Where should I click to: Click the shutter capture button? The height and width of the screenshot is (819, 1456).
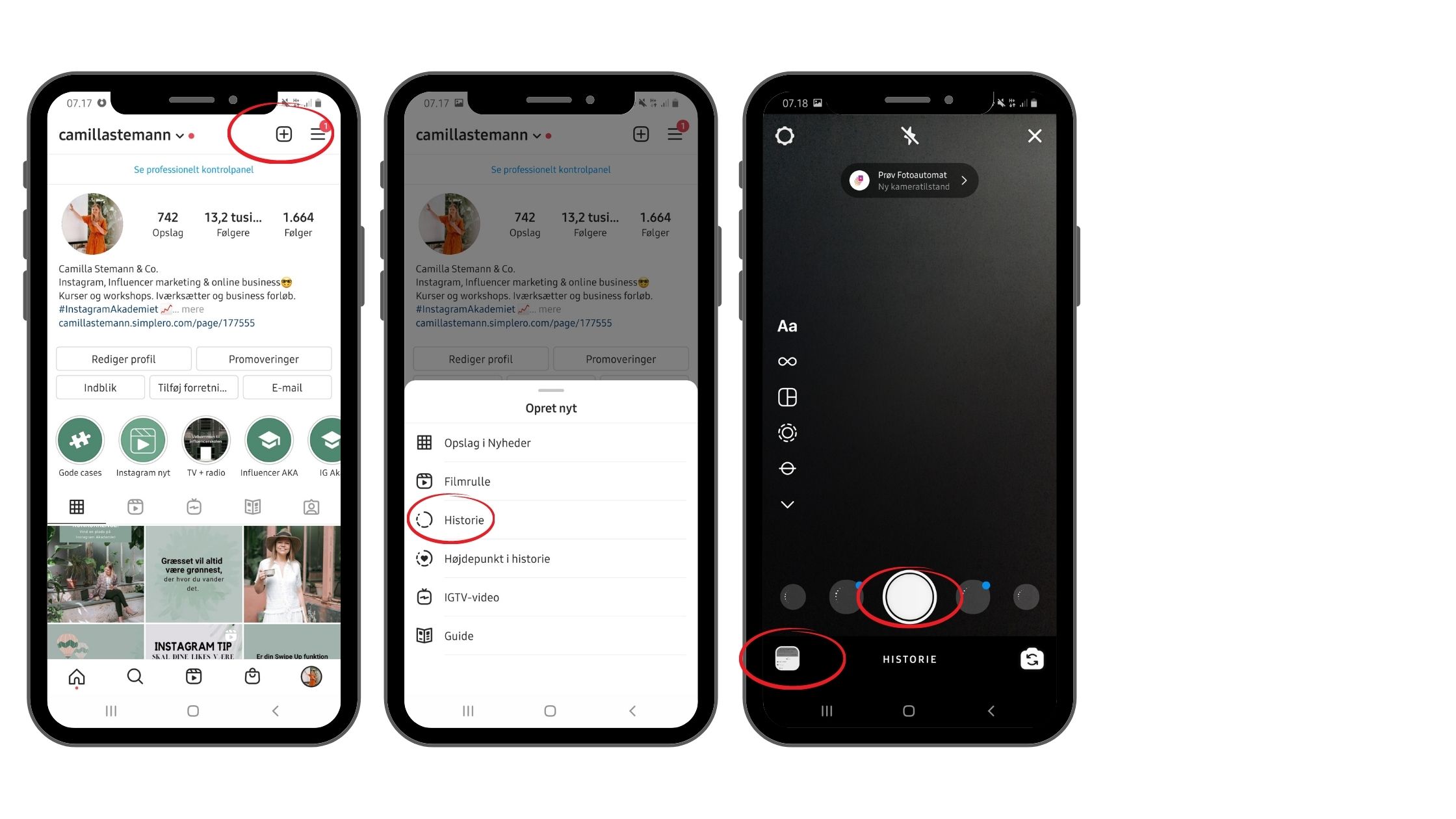coord(908,597)
